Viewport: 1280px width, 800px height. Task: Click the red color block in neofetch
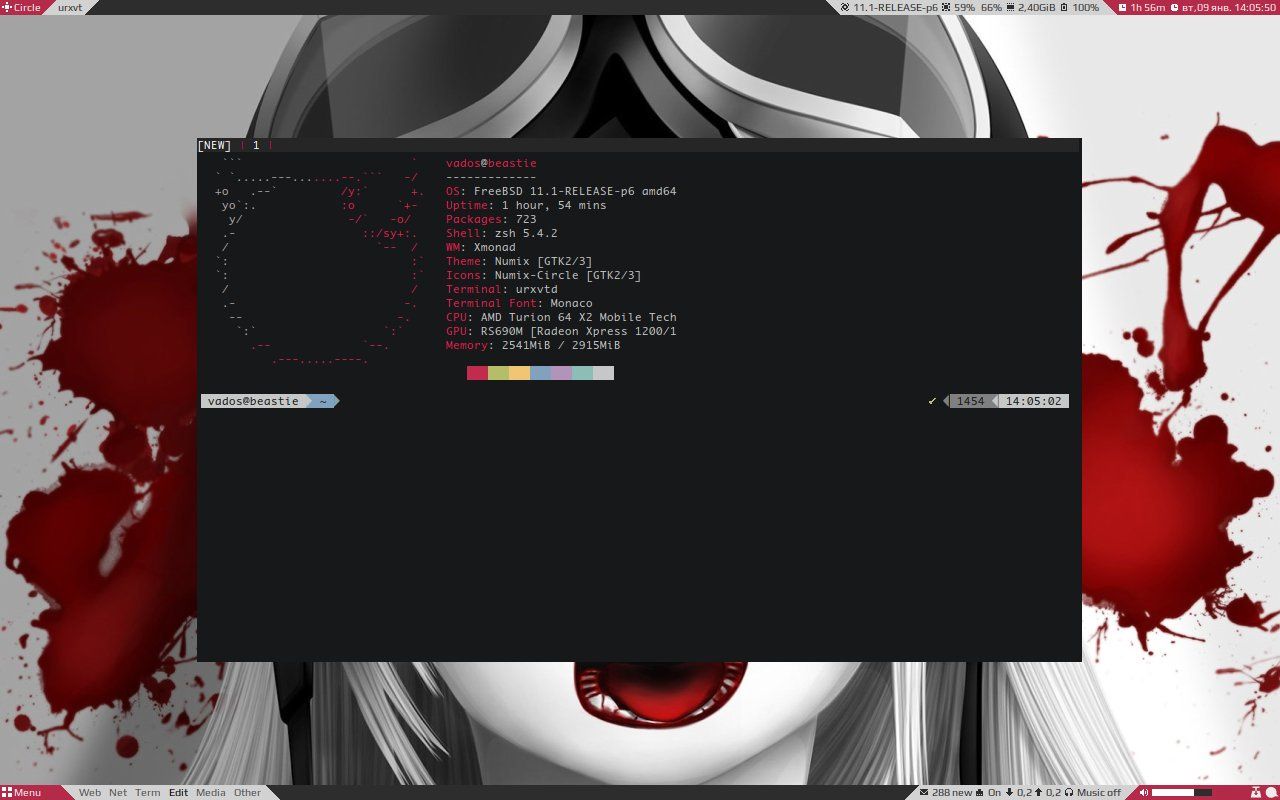(477, 373)
